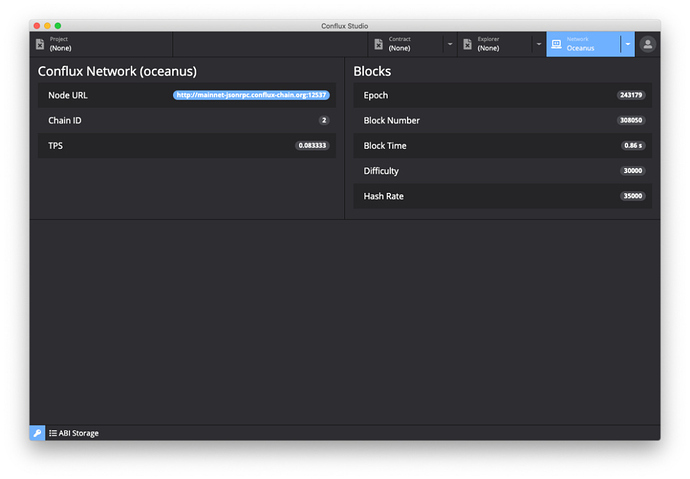Select the Oceanus Network tab
Screen dimensions: 690x479
(585, 44)
